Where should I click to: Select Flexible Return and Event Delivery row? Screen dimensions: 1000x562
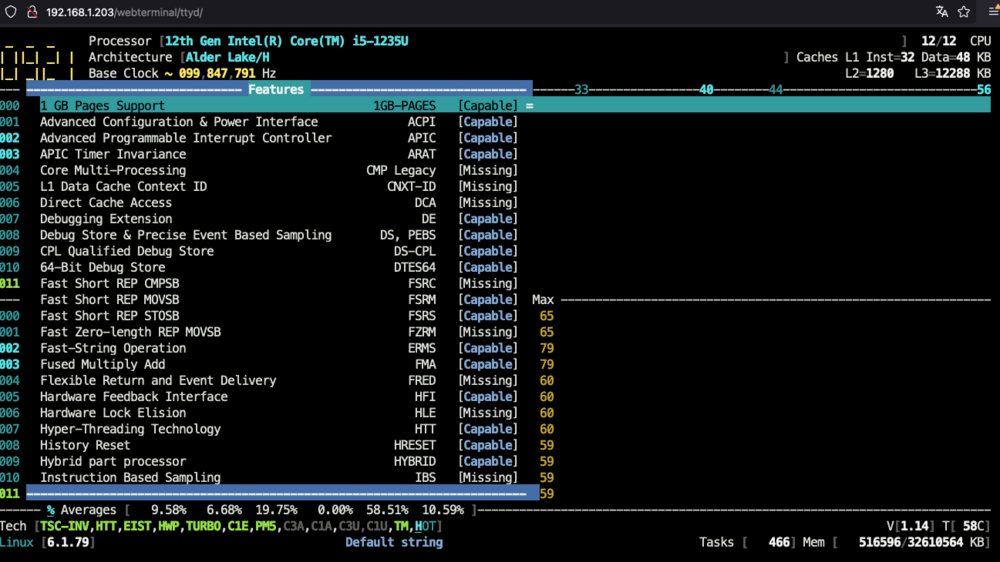coord(279,380)
